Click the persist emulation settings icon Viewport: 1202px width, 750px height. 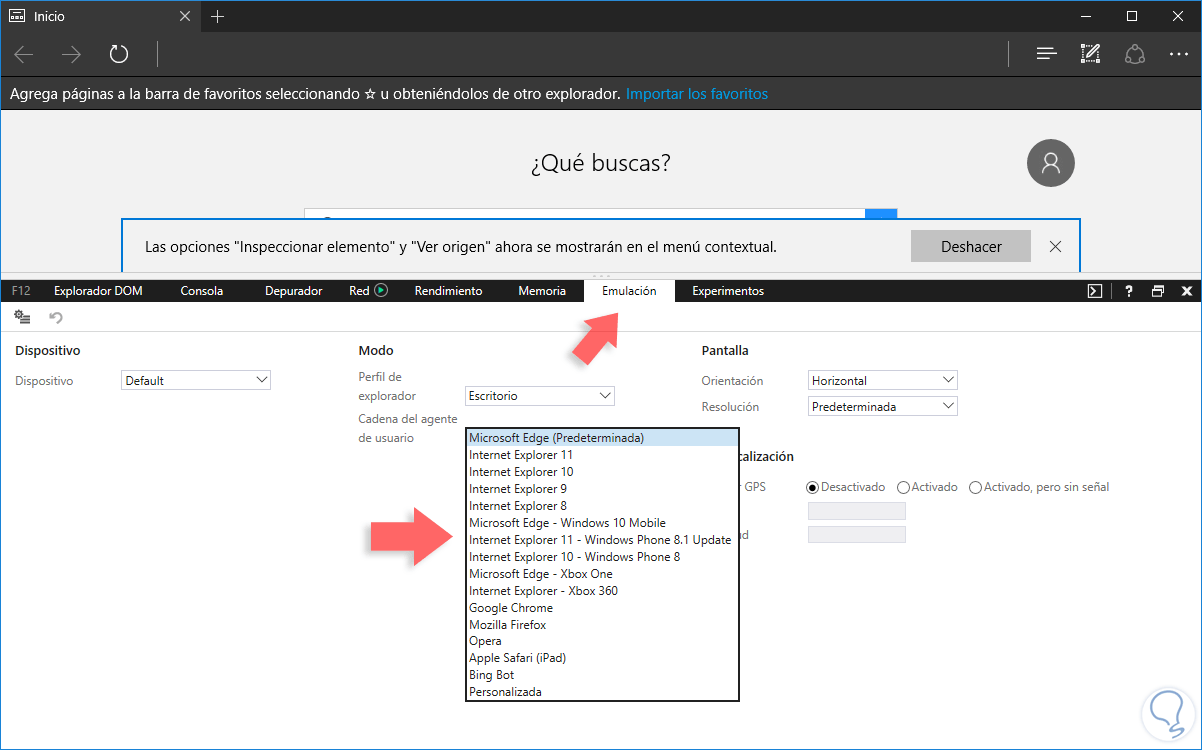click(22, 317)
